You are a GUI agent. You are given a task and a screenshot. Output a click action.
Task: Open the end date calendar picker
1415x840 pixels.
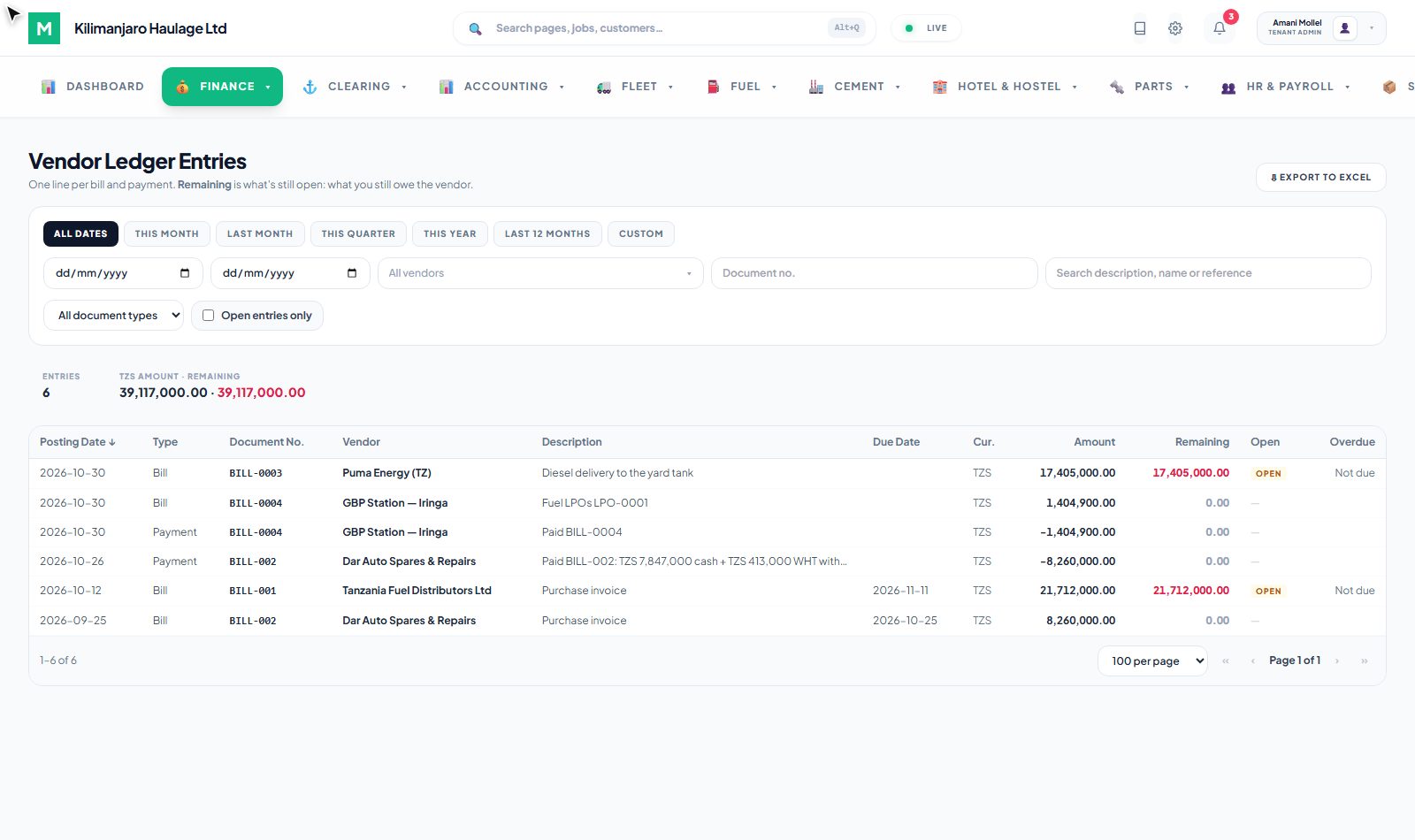point(352,273)
